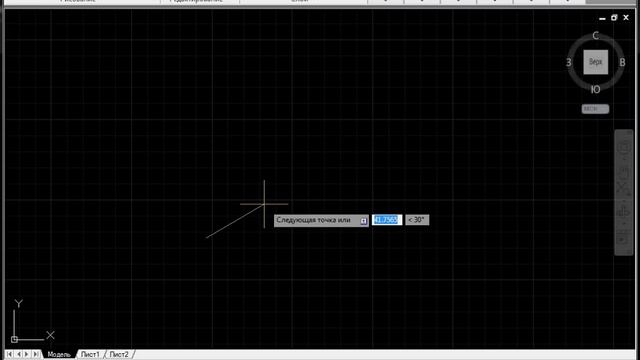Select the С (north) compass direction

[x=596, y=36]
